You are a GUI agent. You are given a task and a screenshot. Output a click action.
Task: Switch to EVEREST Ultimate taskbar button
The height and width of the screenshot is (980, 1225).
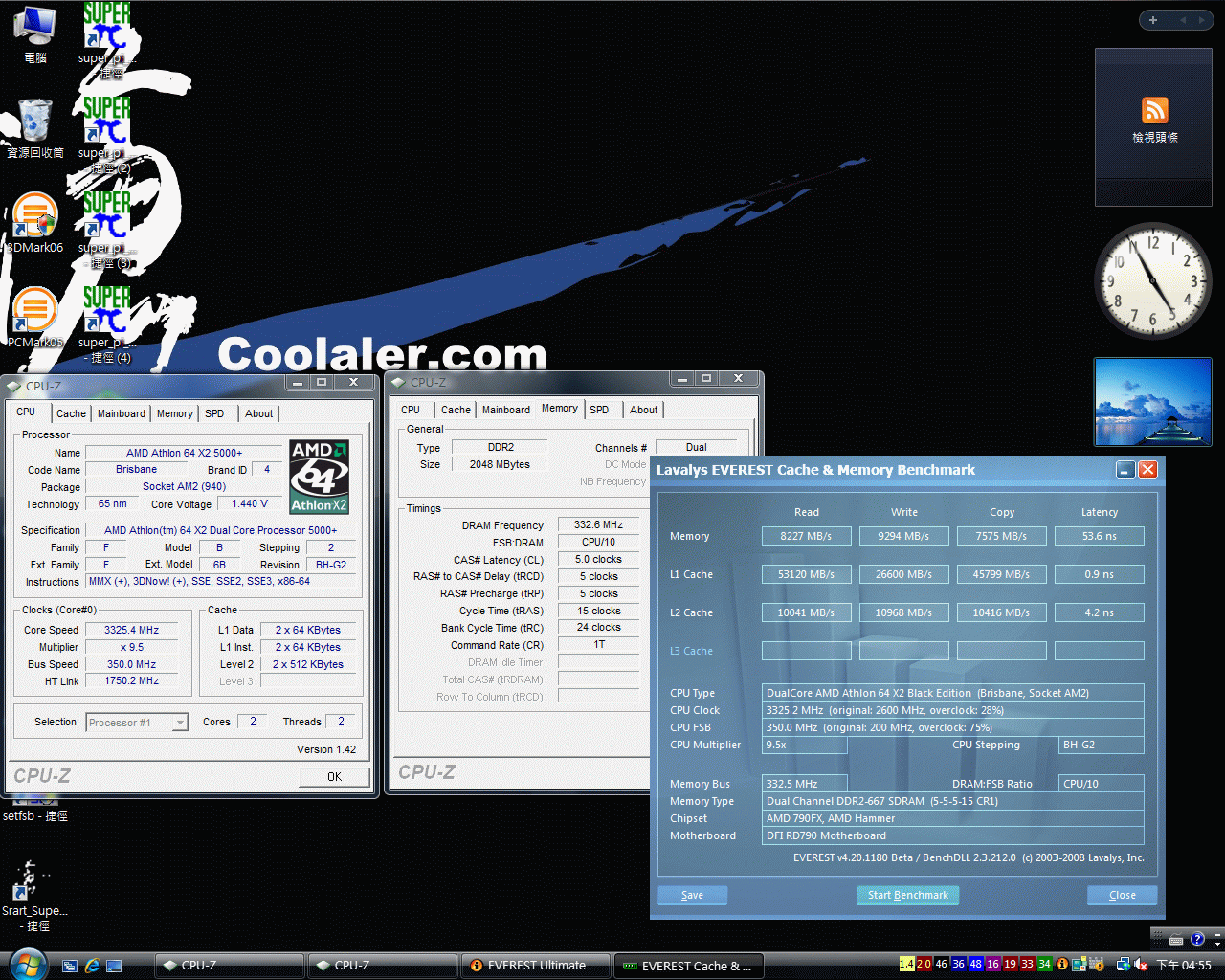pos(536,966)
